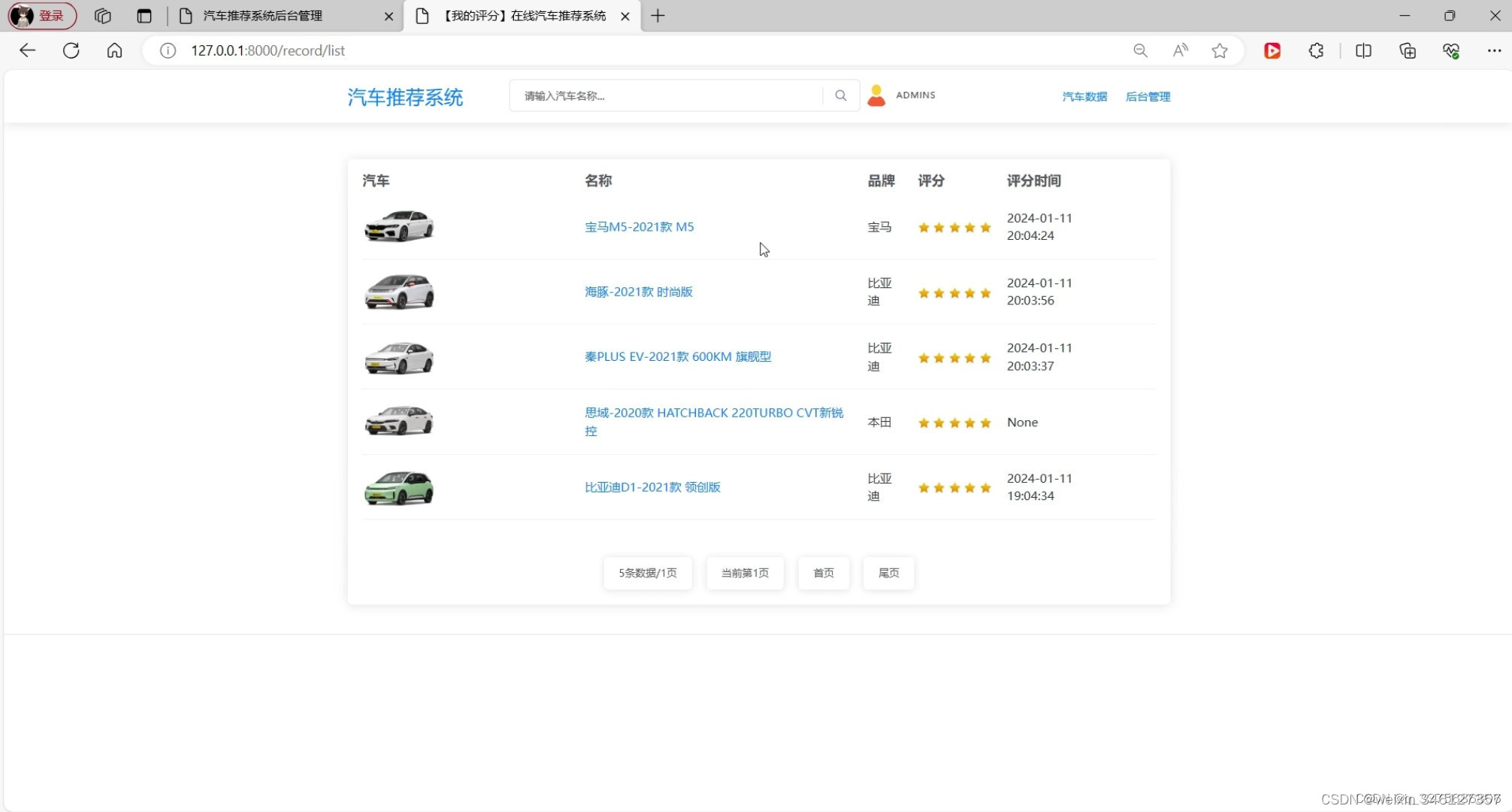Screen dimensions: 1512x812
Task: Click the browser home icon
Action: click(114, 50)
